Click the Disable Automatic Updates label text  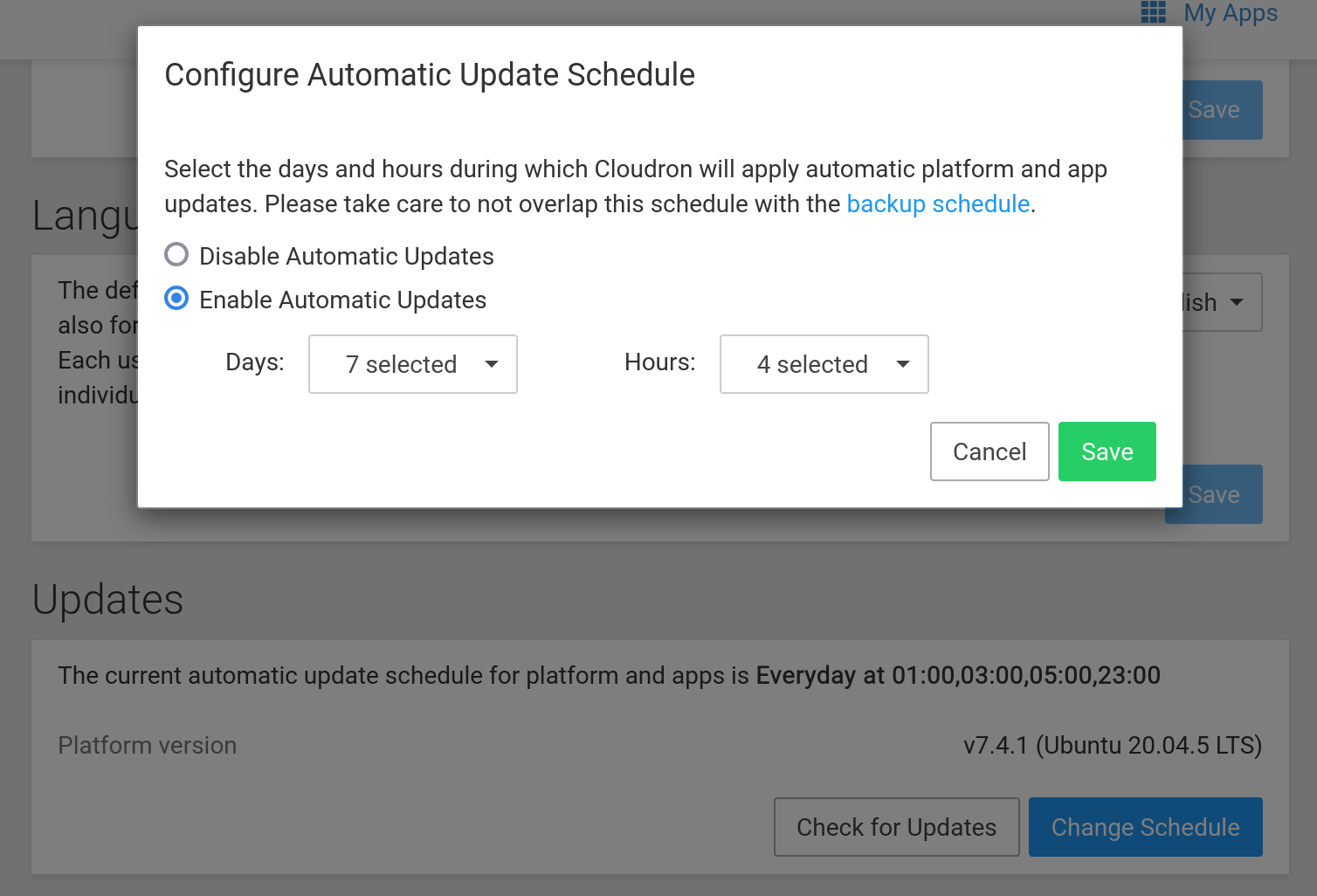tap(346, 257)
